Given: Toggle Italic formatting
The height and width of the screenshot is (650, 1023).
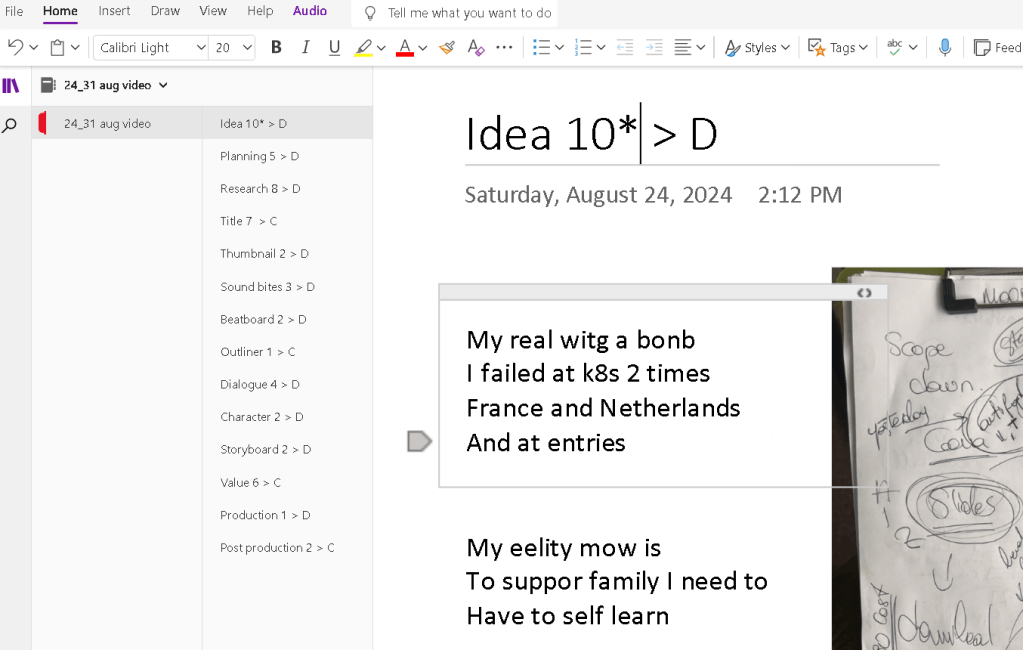Looking at the screenshot, I should point(305,47).
